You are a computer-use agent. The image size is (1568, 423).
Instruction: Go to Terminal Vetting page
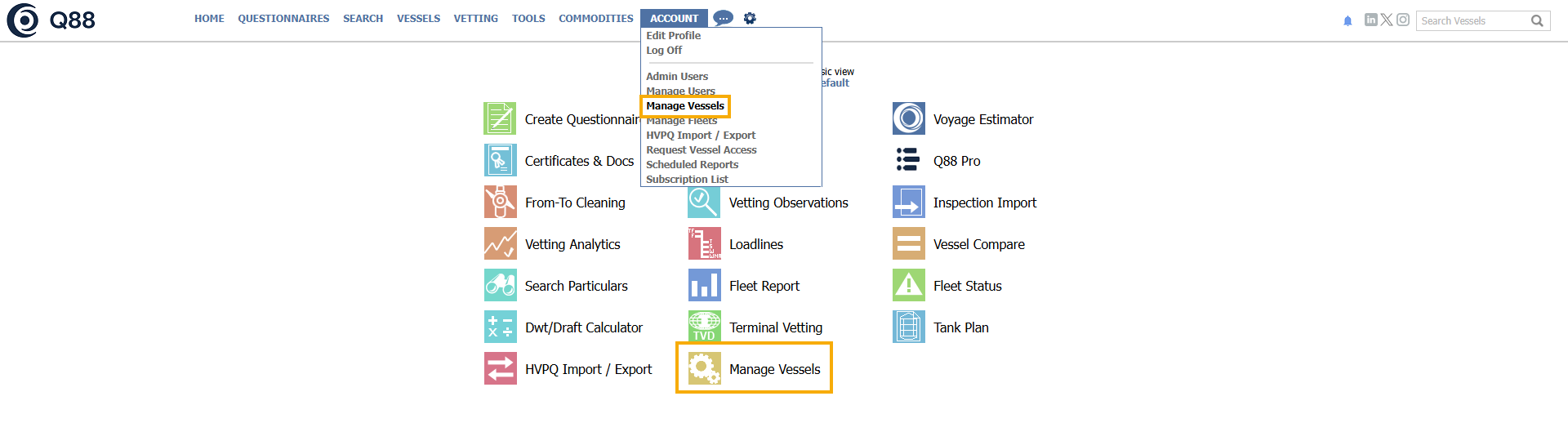[x=775, y=327]
